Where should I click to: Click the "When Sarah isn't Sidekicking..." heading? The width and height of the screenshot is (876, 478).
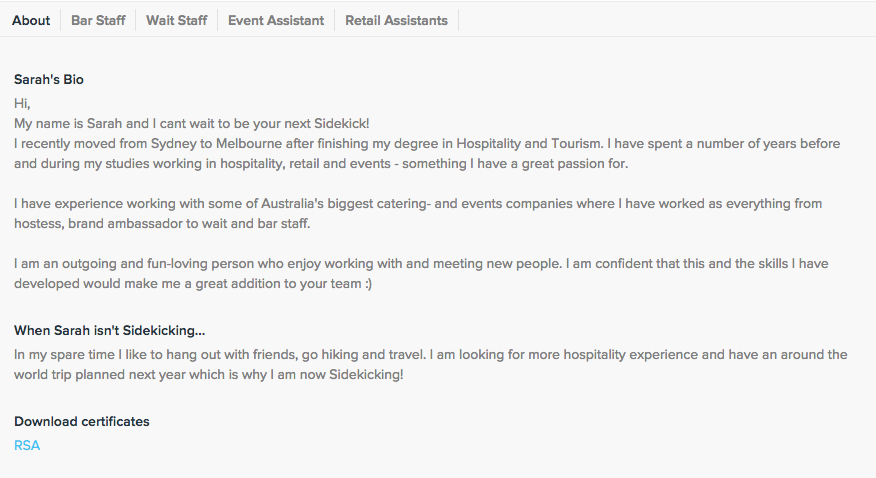pyautogui.click(x=111, y=330)
